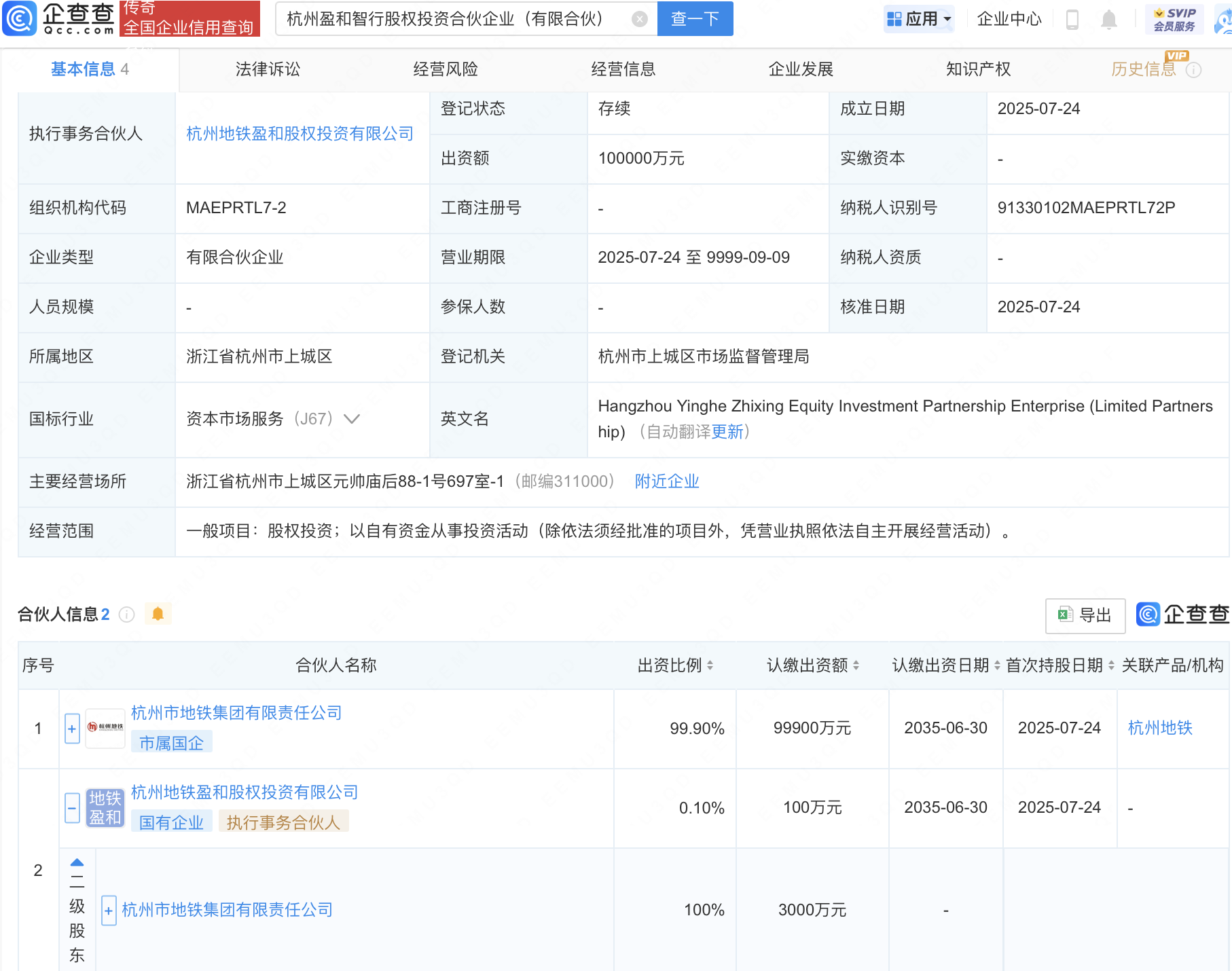Open second-level 杭州市地铁集团有限责任公司 link
1232x971 pixels.
[228, 910]
